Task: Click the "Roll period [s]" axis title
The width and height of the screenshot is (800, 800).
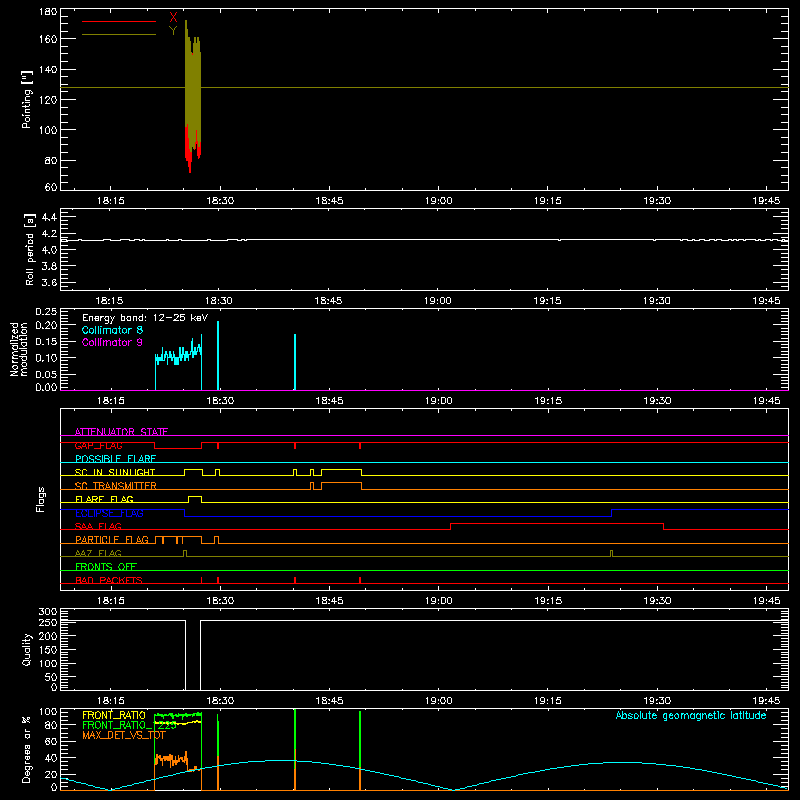Action: [x=30, y=249]
